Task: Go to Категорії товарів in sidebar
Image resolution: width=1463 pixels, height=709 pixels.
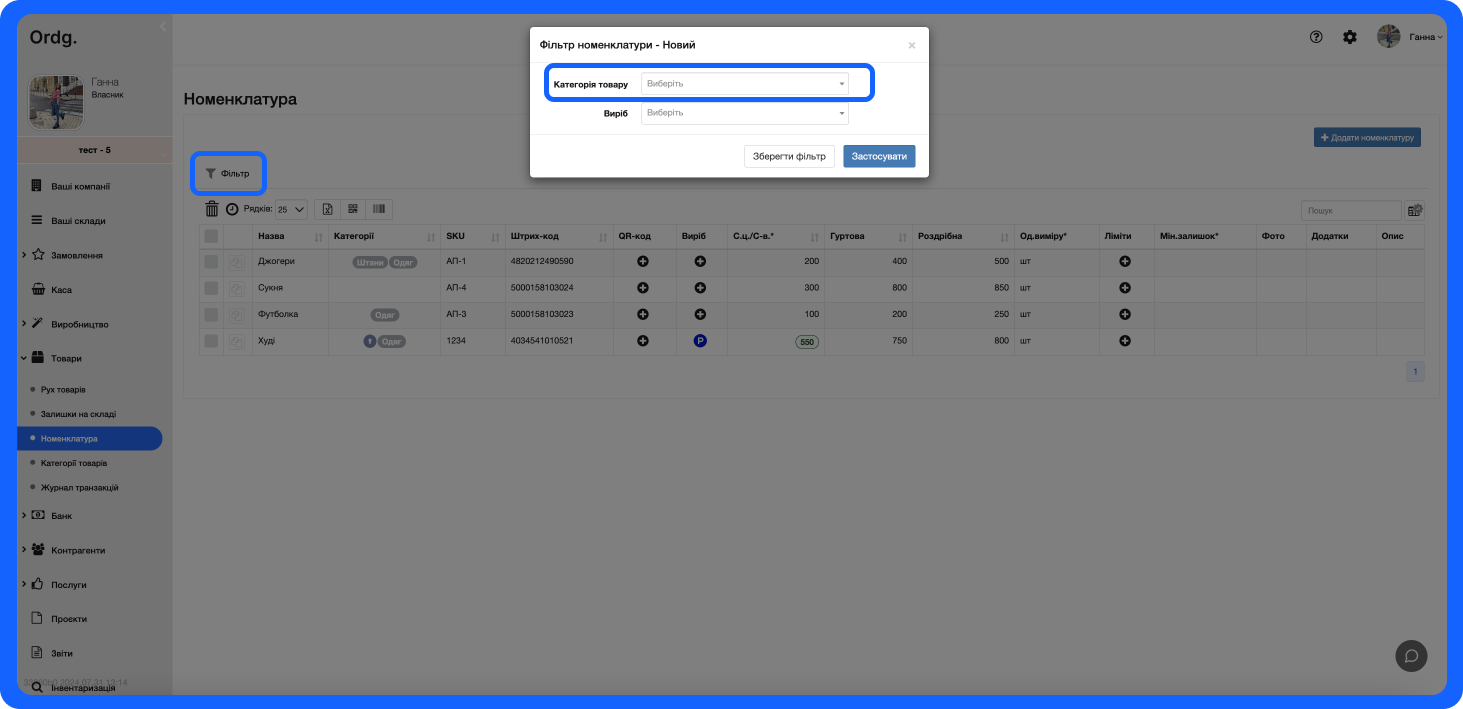Action: pyautogui.click(x=74, y=463)
